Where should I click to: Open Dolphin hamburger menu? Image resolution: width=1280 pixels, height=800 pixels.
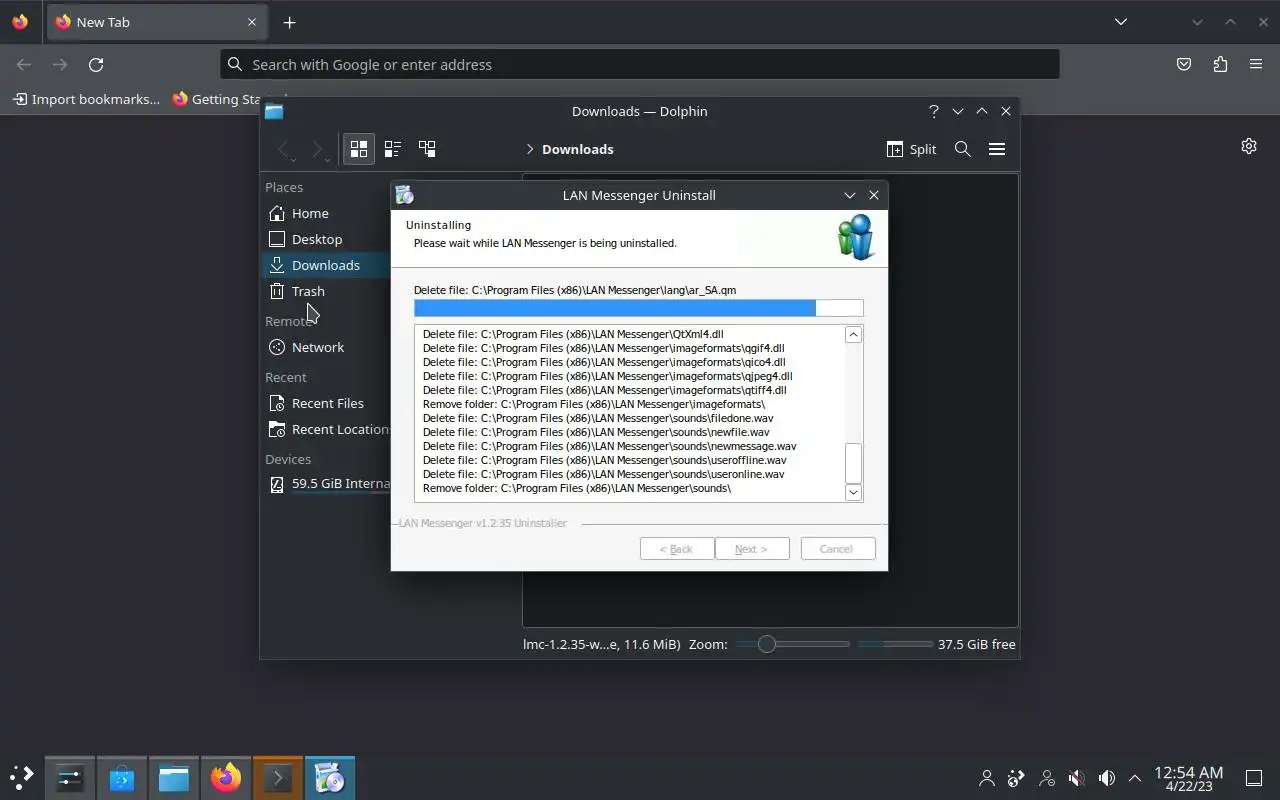click(x=997, y=149)
